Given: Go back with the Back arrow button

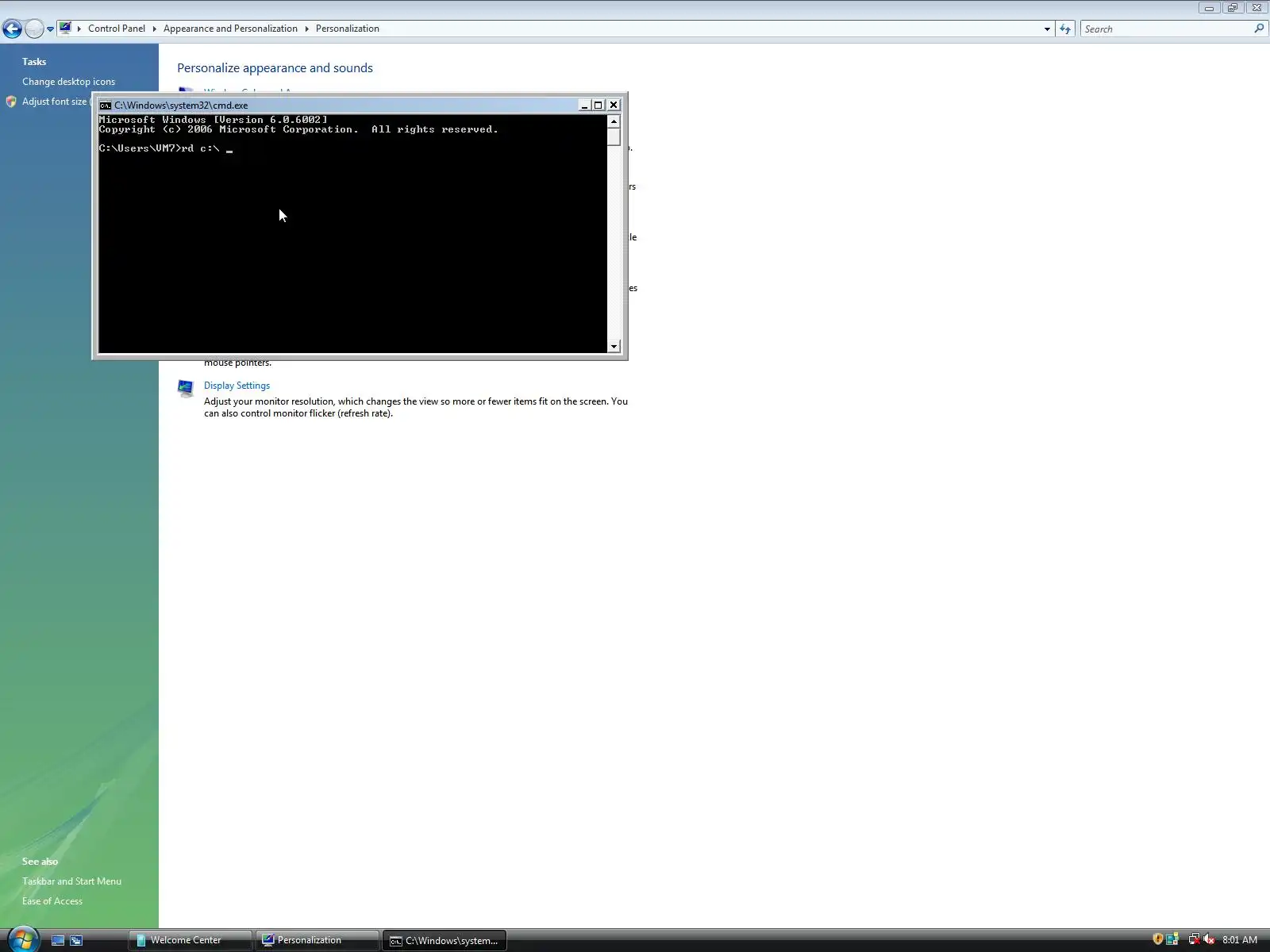Looking at the screenshot, I should point(12,29).
